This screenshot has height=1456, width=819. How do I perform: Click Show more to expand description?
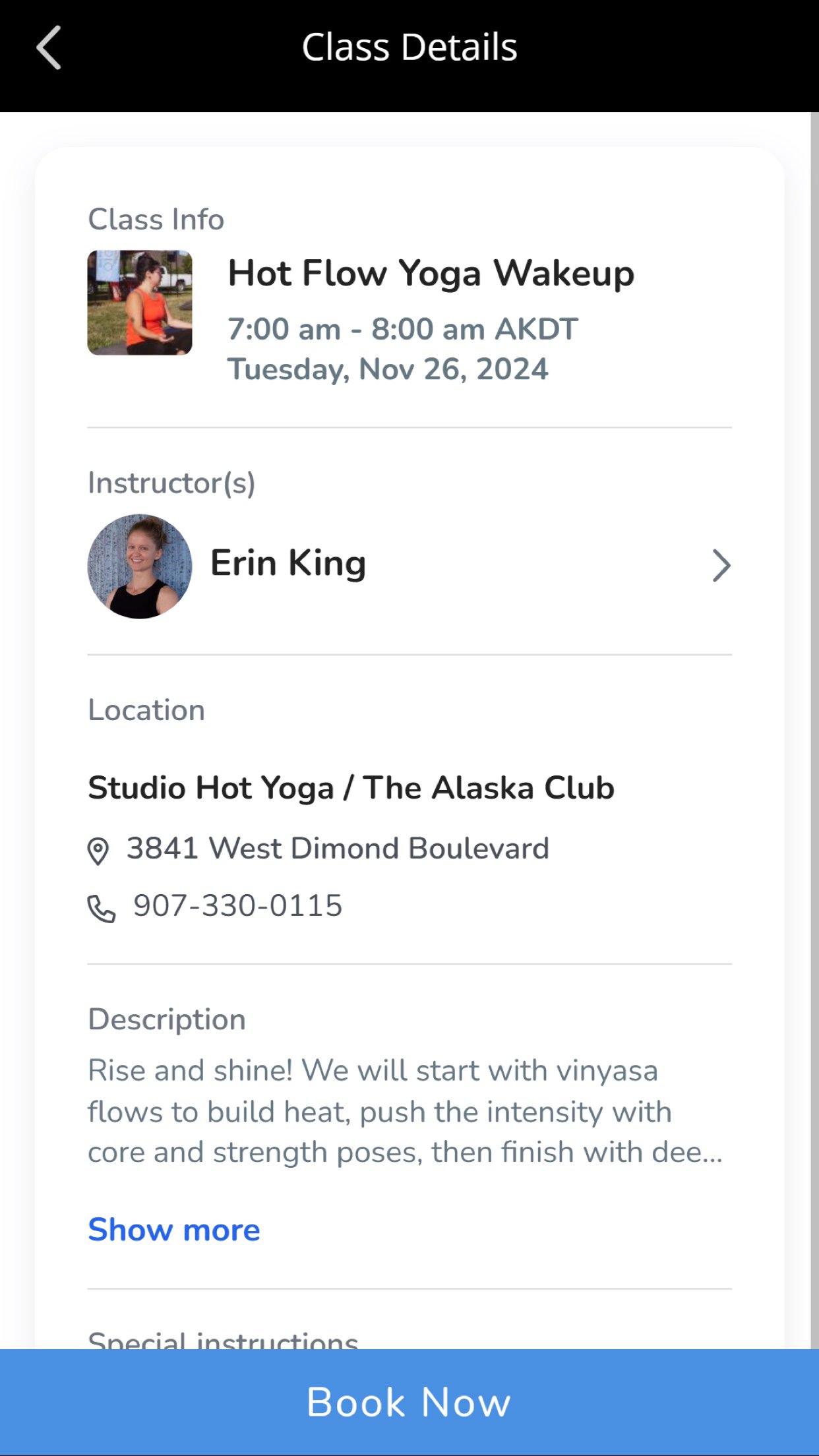pos(174,1230)
